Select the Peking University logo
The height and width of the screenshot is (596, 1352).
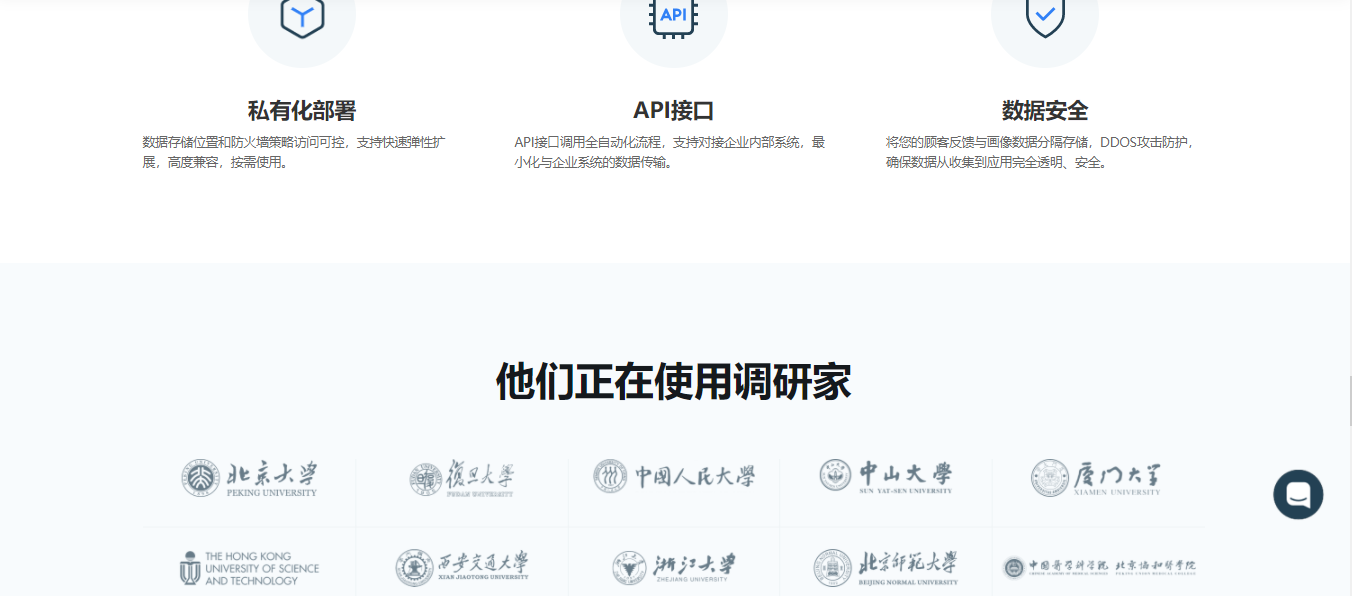click(x=250, y=478)
